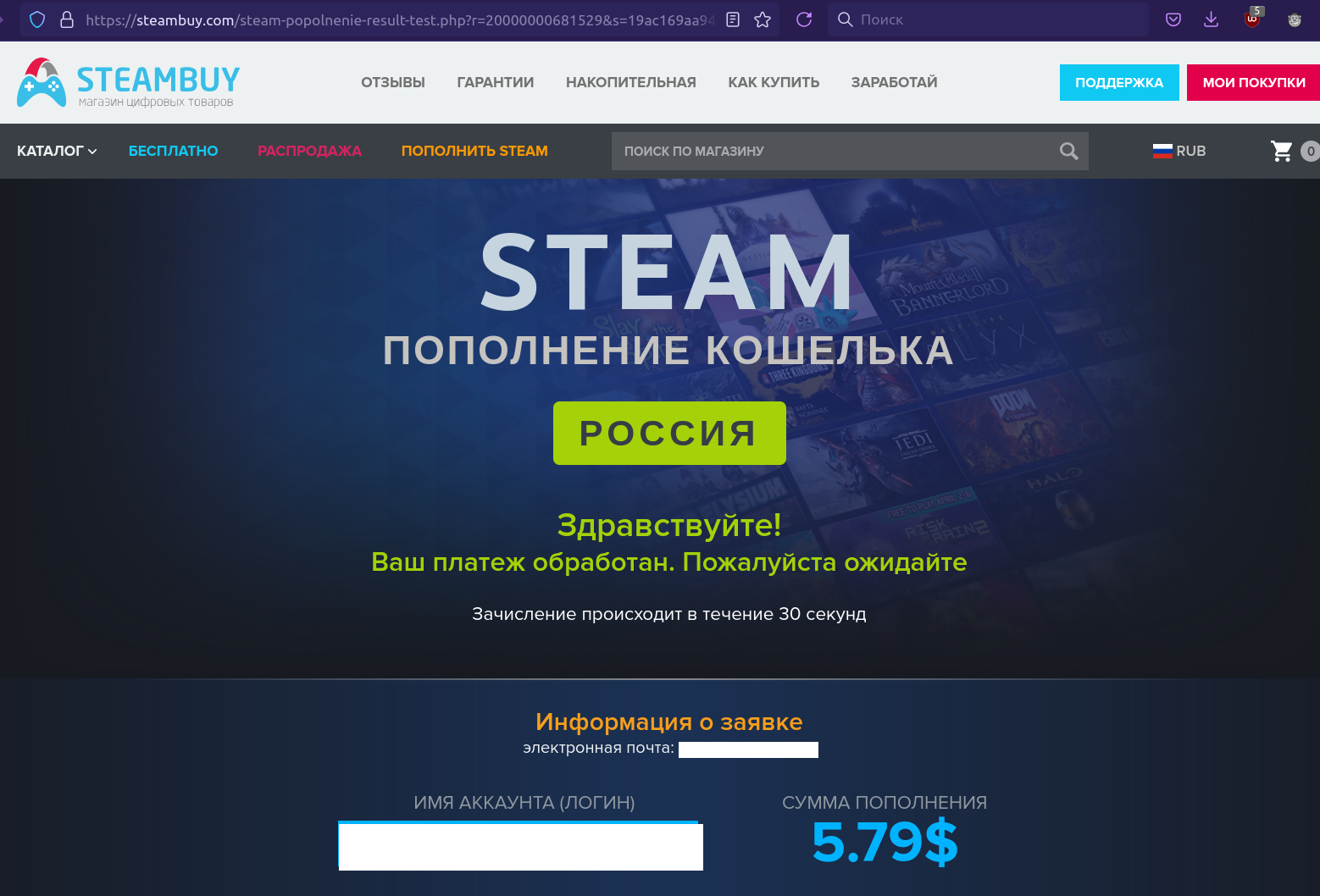This screenshot has height=896, width=1320.
Task: Reload the page with the refresh icon
Action: [x=804, y=19]
